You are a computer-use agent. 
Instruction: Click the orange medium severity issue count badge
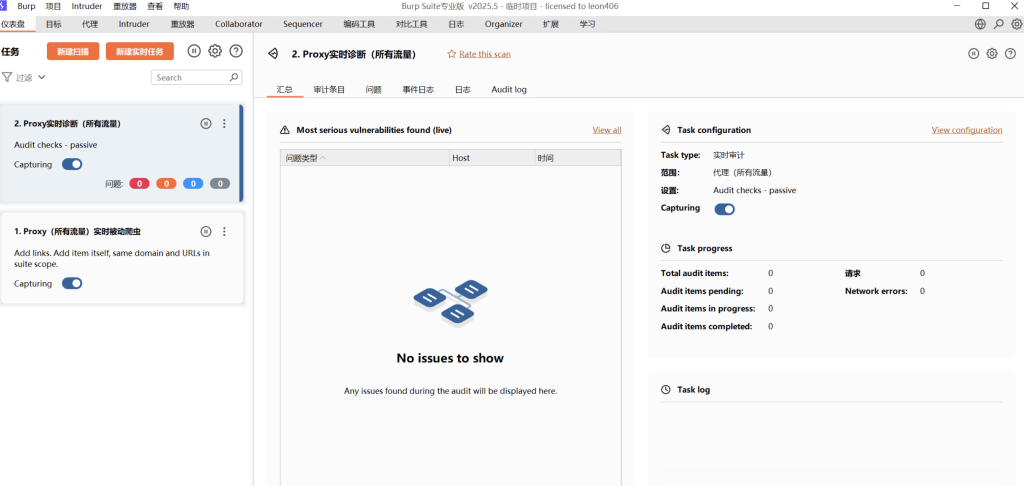pyautogui.click(x=166, y=184)
